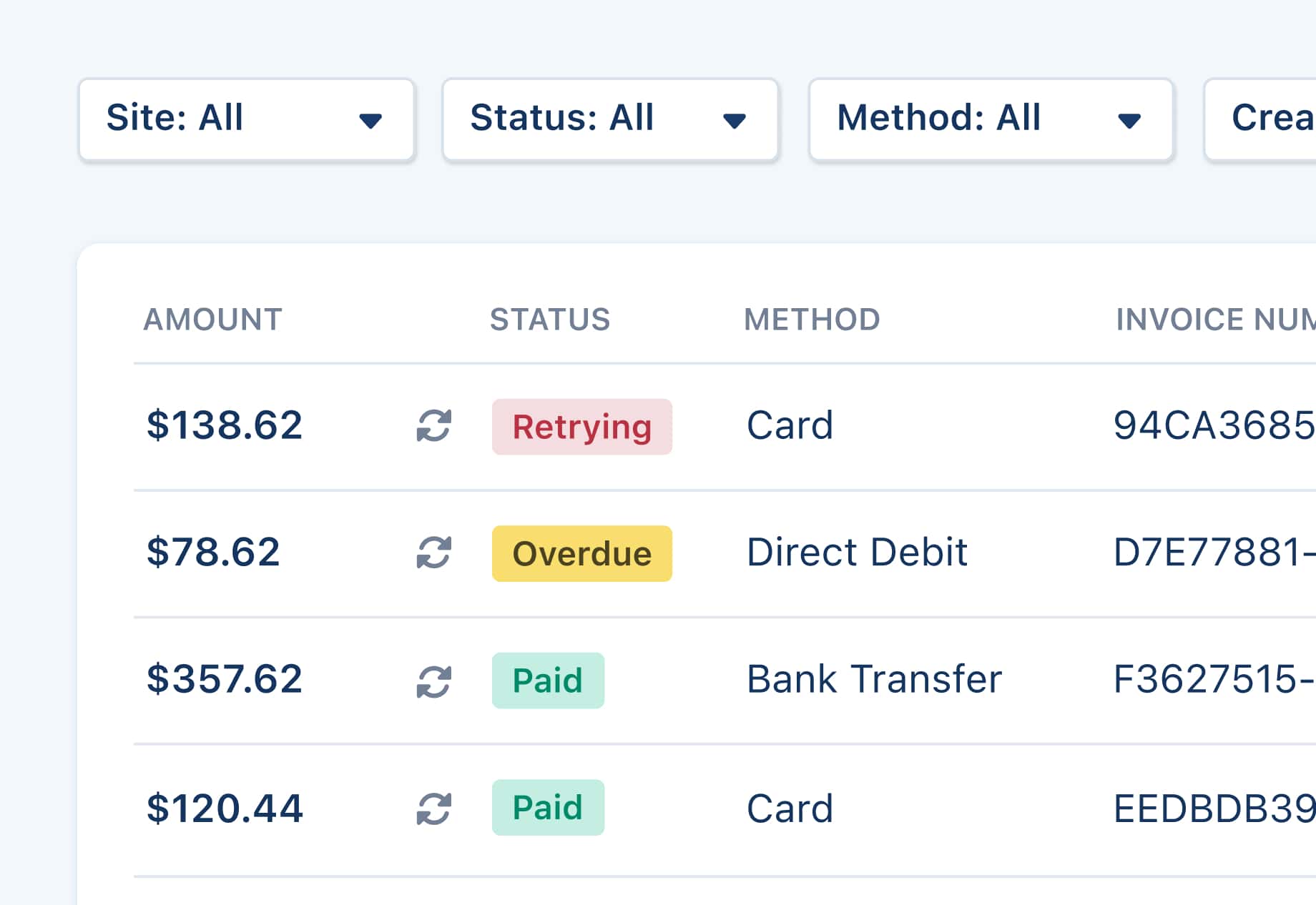Open the Method: All filter dropdown

[x=991, y=119]
